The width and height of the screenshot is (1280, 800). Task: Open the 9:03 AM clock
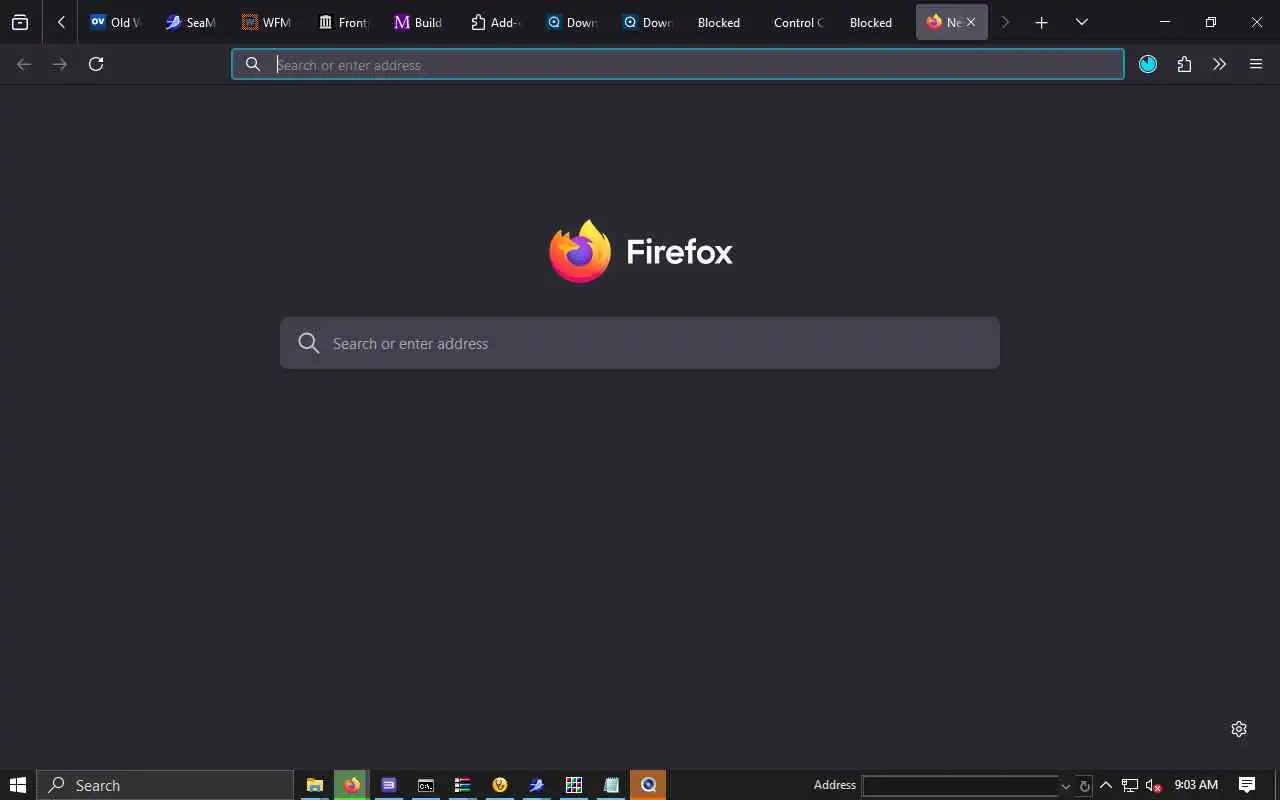(x=1196, y=785)
